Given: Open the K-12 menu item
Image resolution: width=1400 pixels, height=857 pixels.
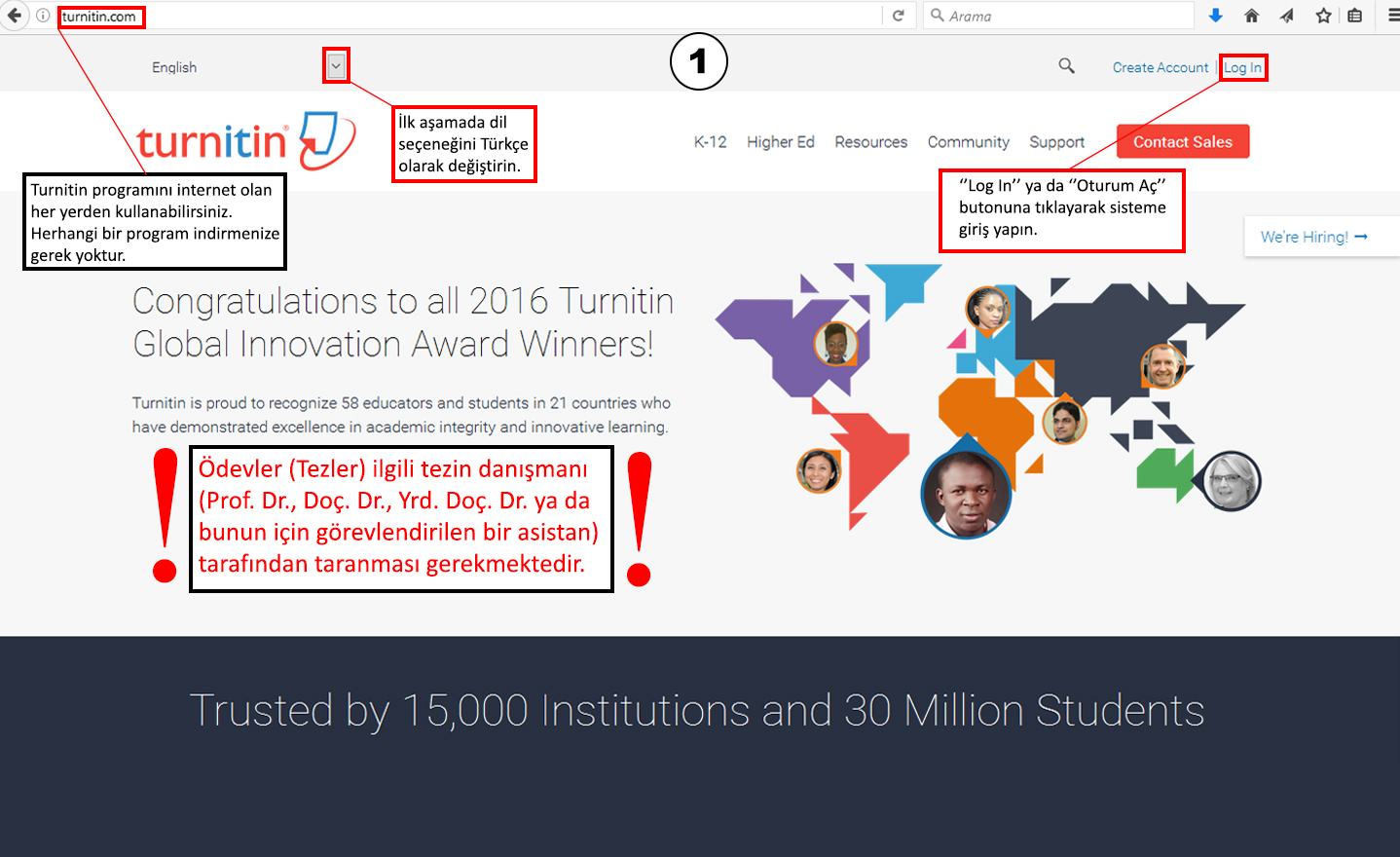Looking at the screenshot, I should [x=711, y=142].
